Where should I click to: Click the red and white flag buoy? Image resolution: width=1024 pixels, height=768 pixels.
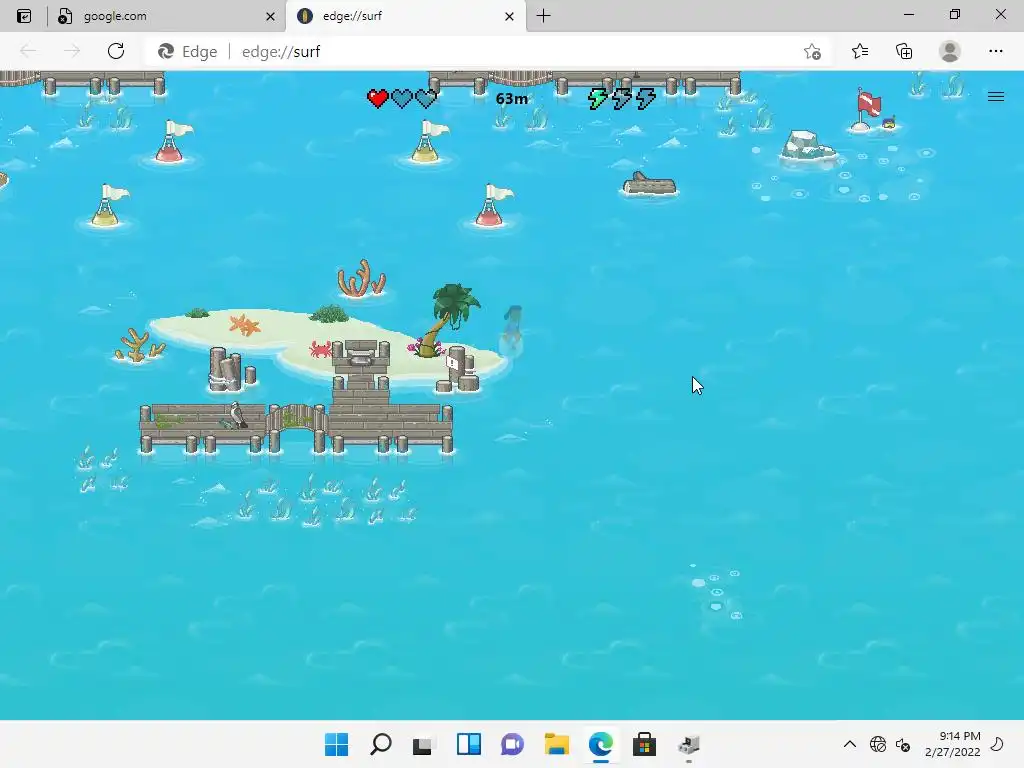867,110
